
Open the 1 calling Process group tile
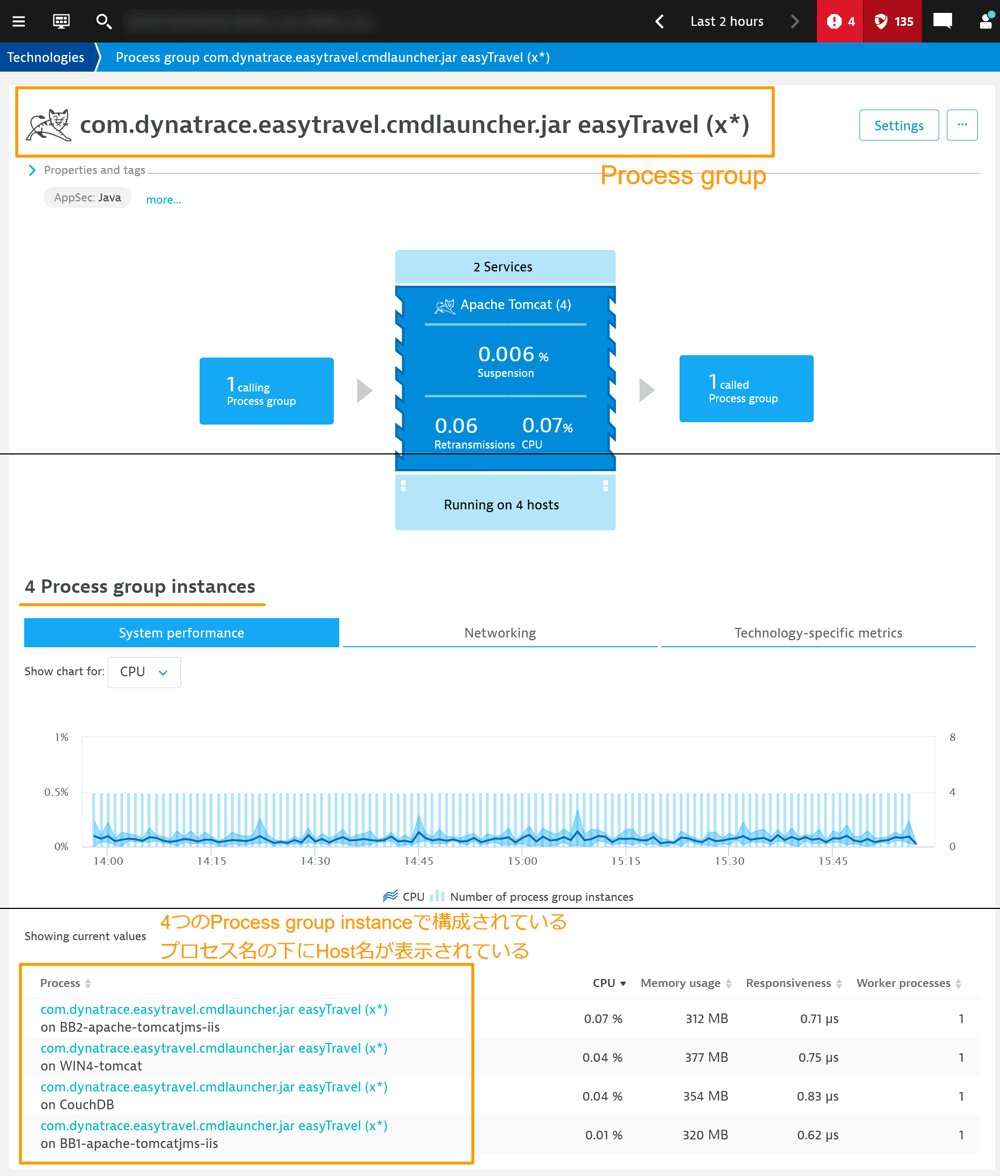point(266,391)
